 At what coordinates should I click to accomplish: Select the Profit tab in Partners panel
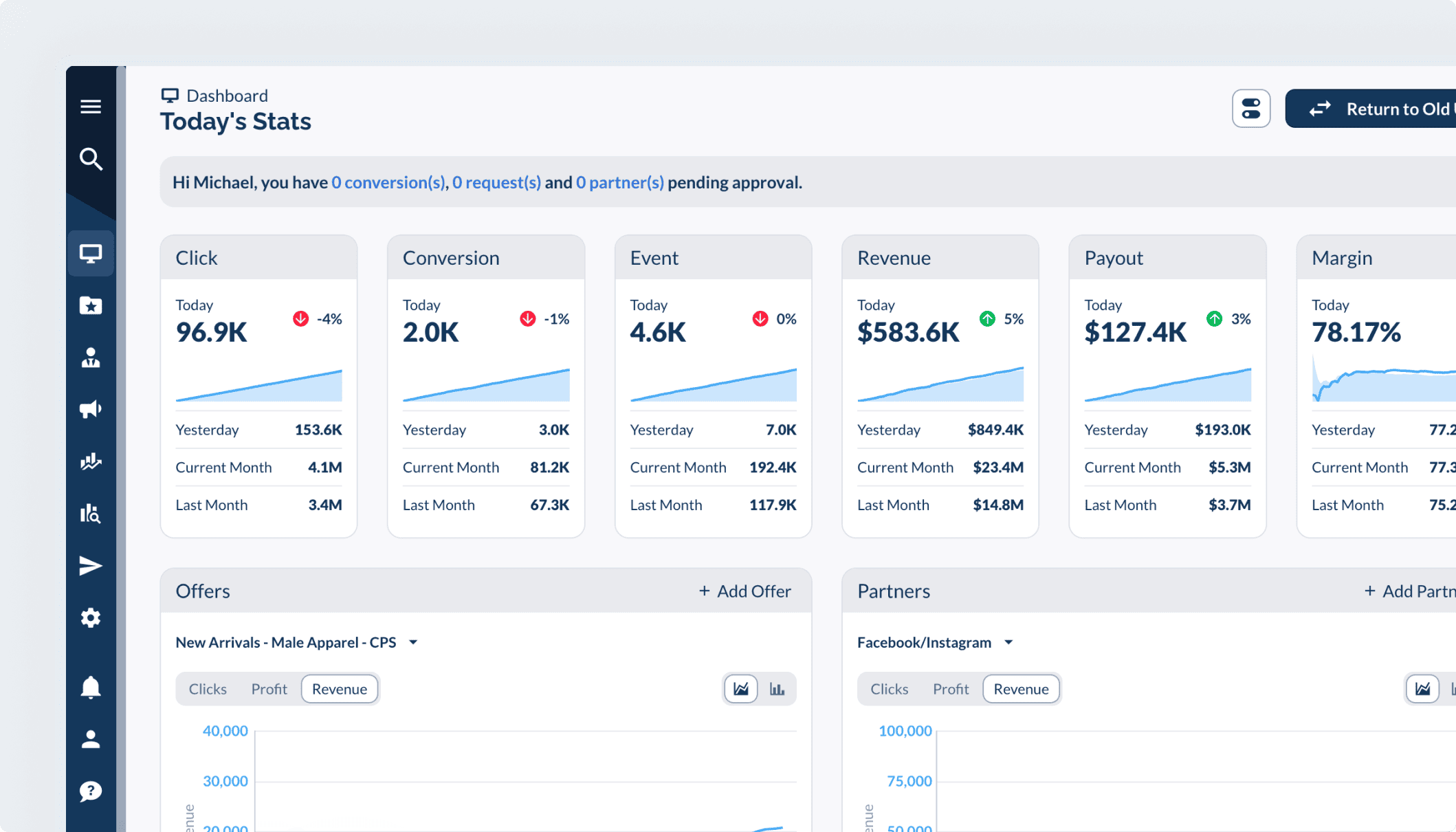[x=951, y=689]
